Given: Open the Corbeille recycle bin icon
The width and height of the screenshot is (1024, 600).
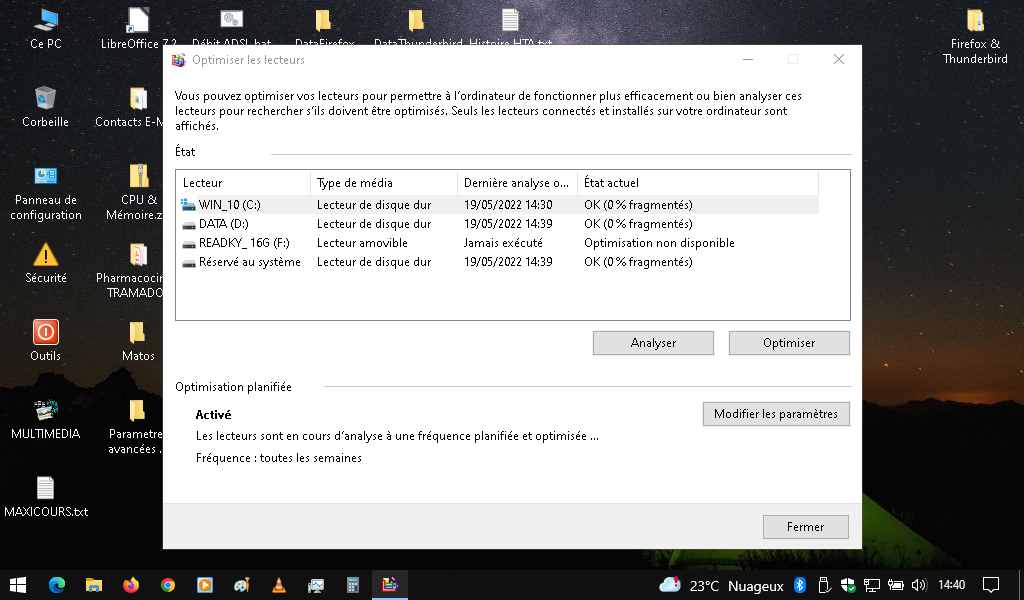Looking at the screenshot, I should click(x=45, y=107).
